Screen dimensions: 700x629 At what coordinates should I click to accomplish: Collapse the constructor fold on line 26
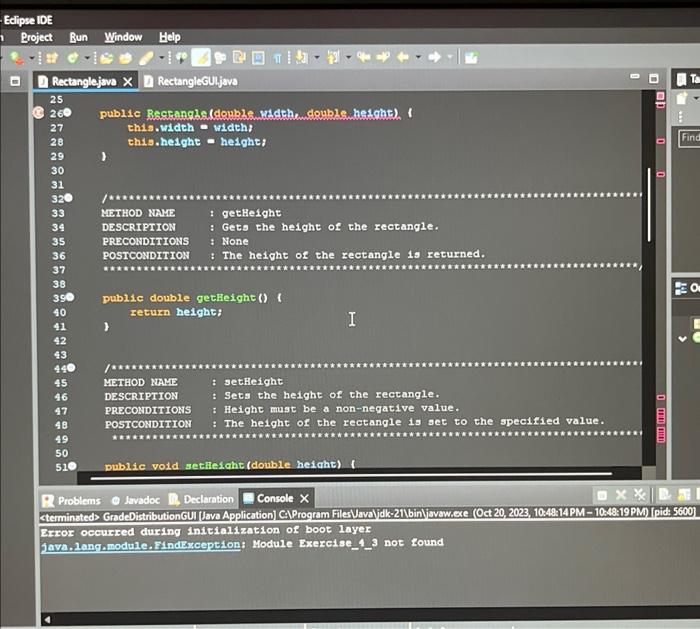(67, 112)
